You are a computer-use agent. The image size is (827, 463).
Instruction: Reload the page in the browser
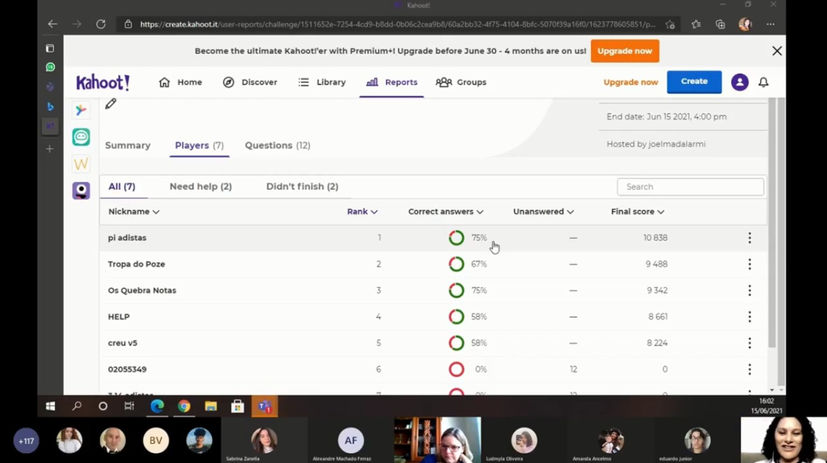click(x=101, y=24)
